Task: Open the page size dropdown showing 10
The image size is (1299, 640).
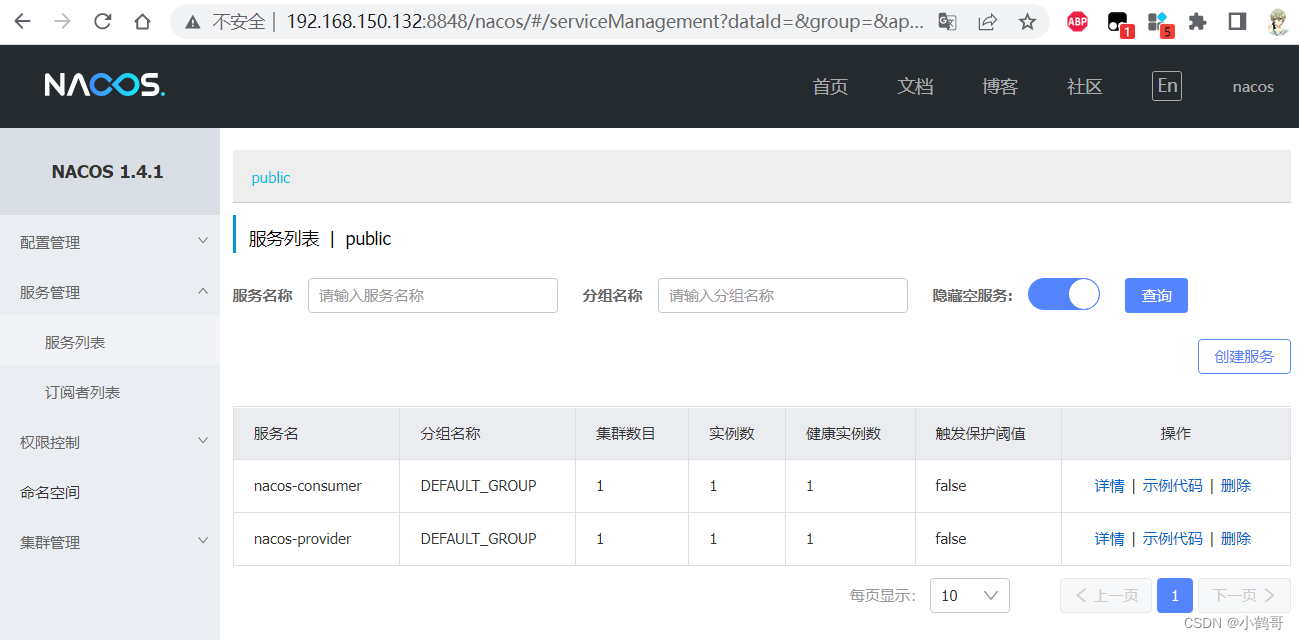Action: [x=970, y=595]
